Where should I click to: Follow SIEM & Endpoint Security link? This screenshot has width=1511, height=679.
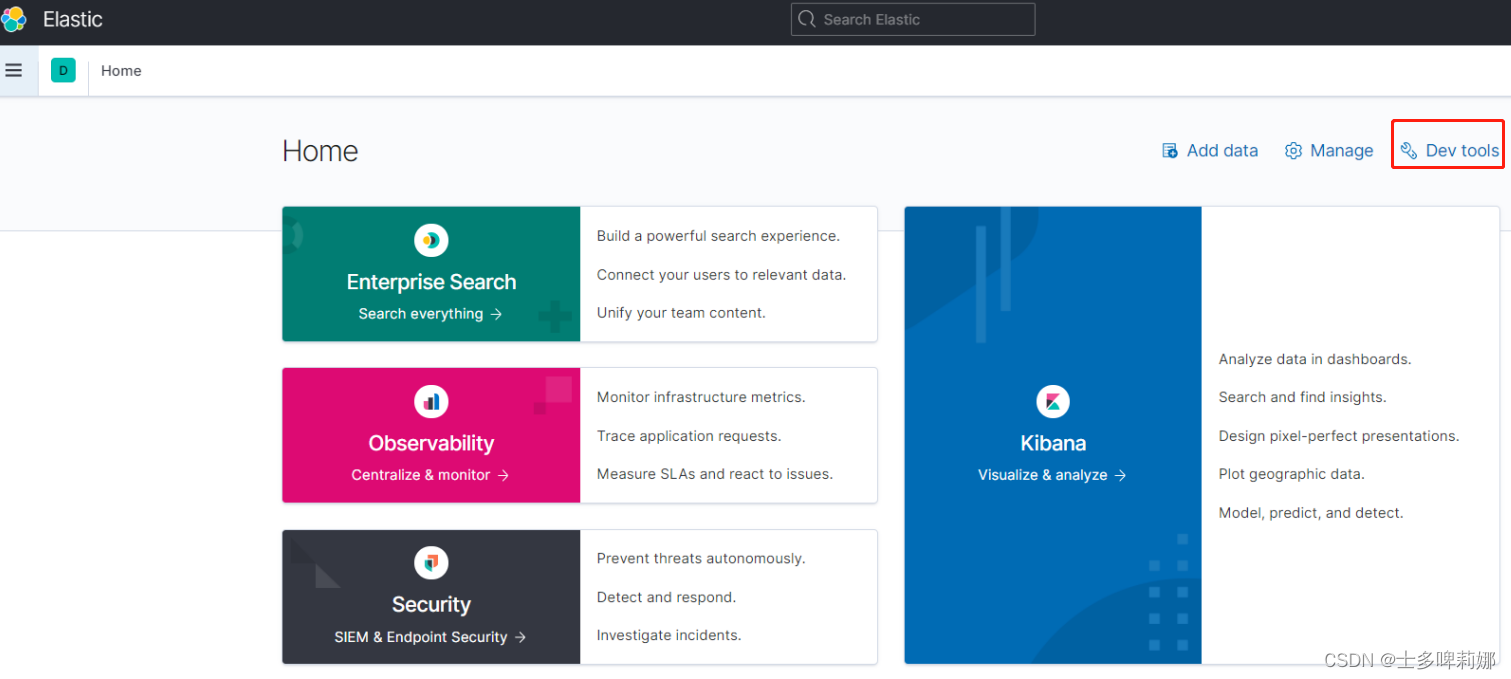click(x=431, y=637)
